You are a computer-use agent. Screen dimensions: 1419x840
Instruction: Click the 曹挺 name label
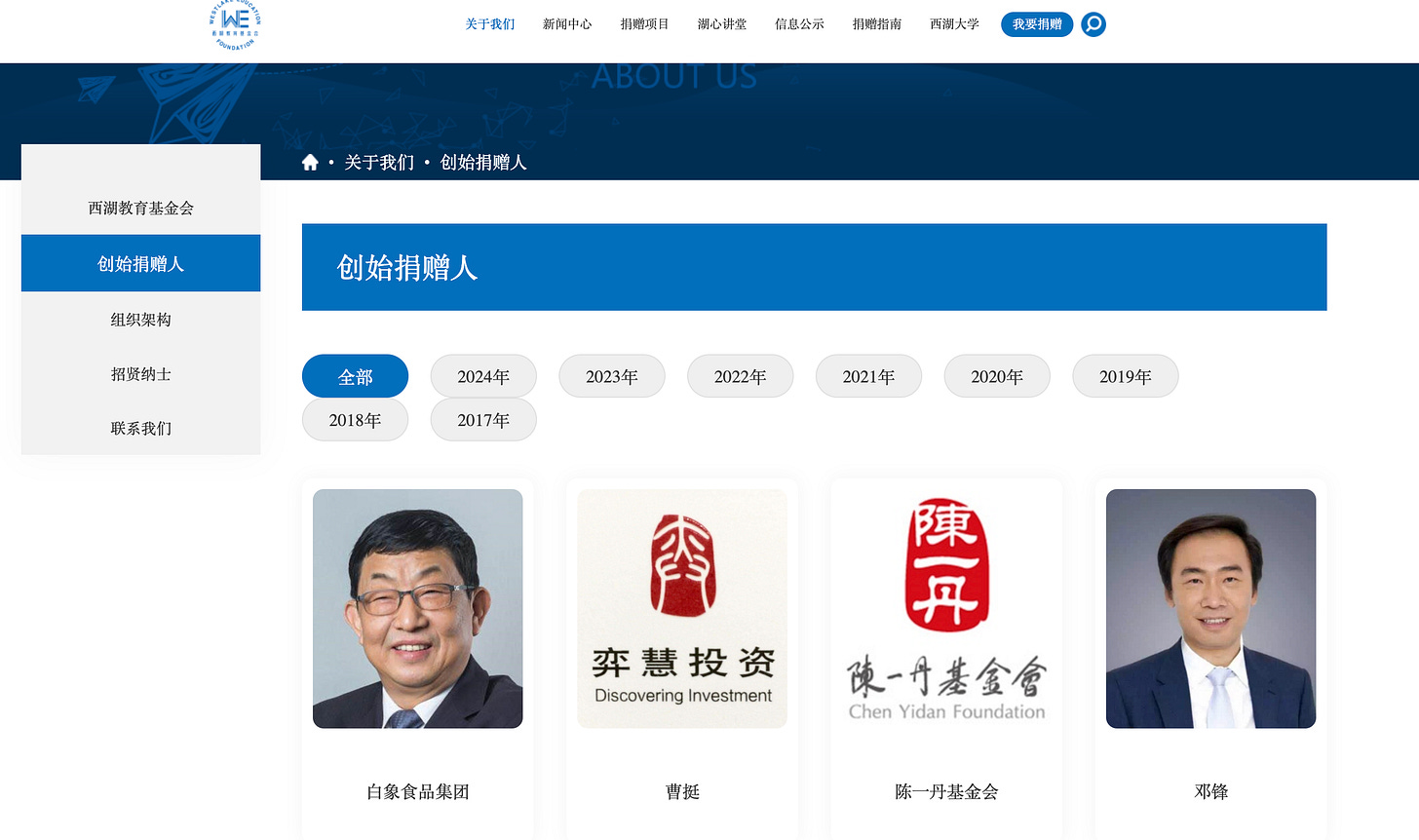pos(682,792)
